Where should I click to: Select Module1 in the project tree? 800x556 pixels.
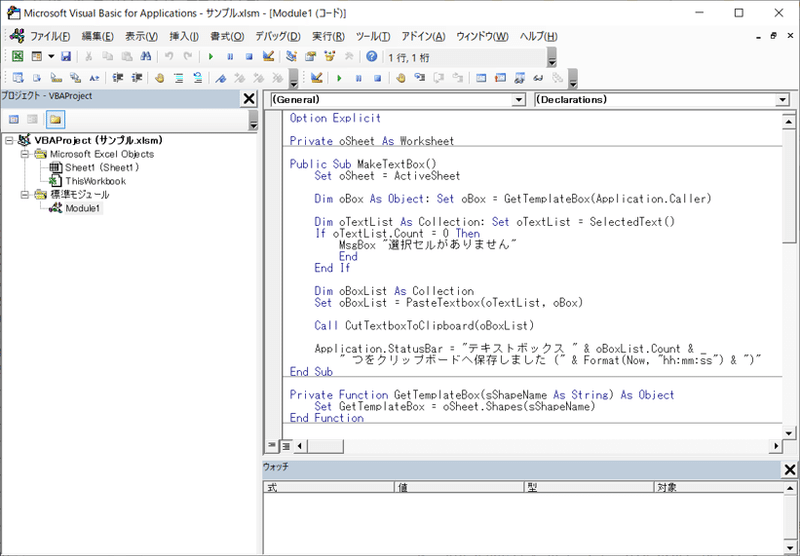coord(83,208)
